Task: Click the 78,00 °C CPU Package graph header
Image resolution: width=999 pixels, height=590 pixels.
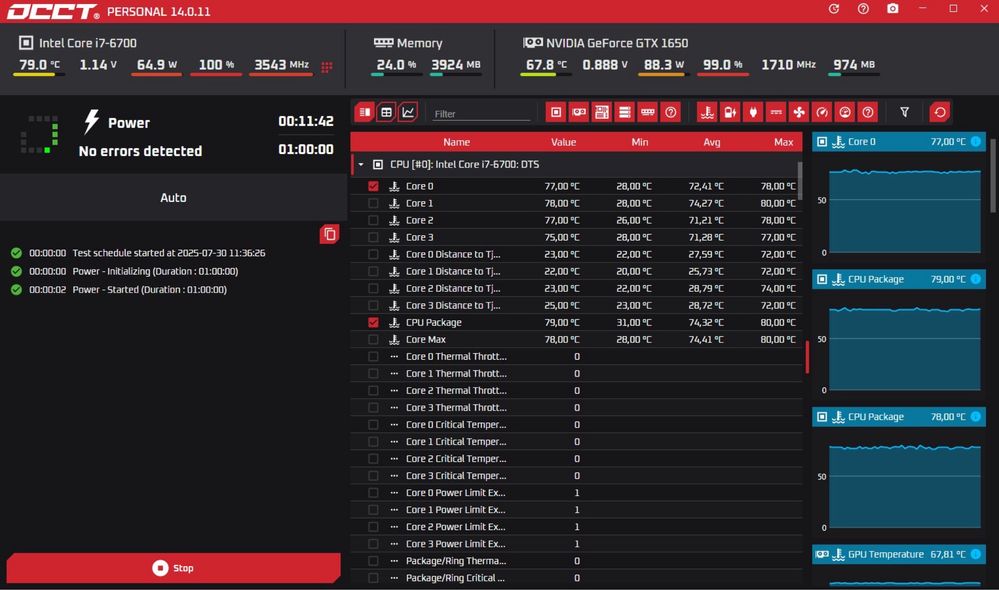Action: coord(898,417)
